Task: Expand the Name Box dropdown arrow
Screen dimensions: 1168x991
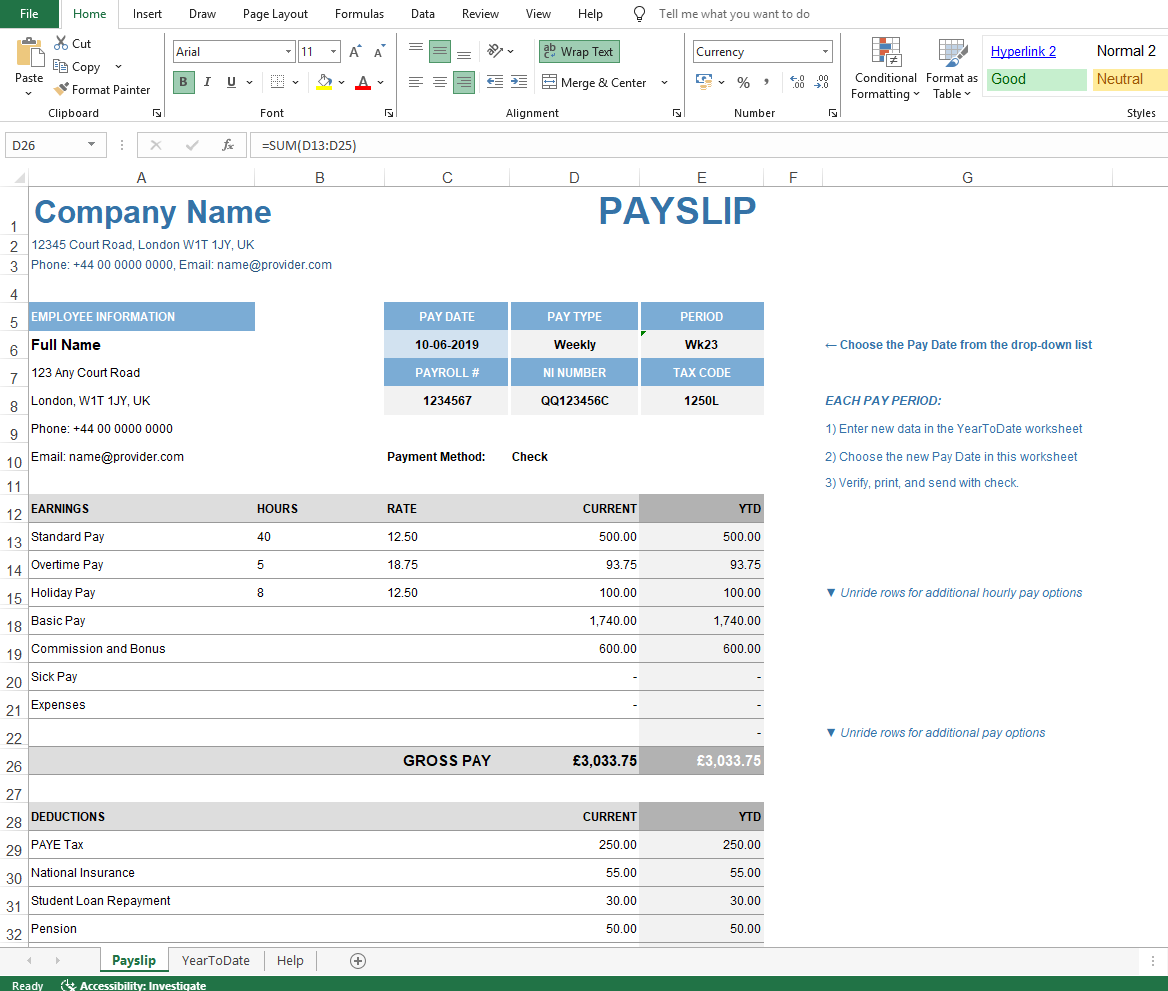Action: [x=92, y=145]
